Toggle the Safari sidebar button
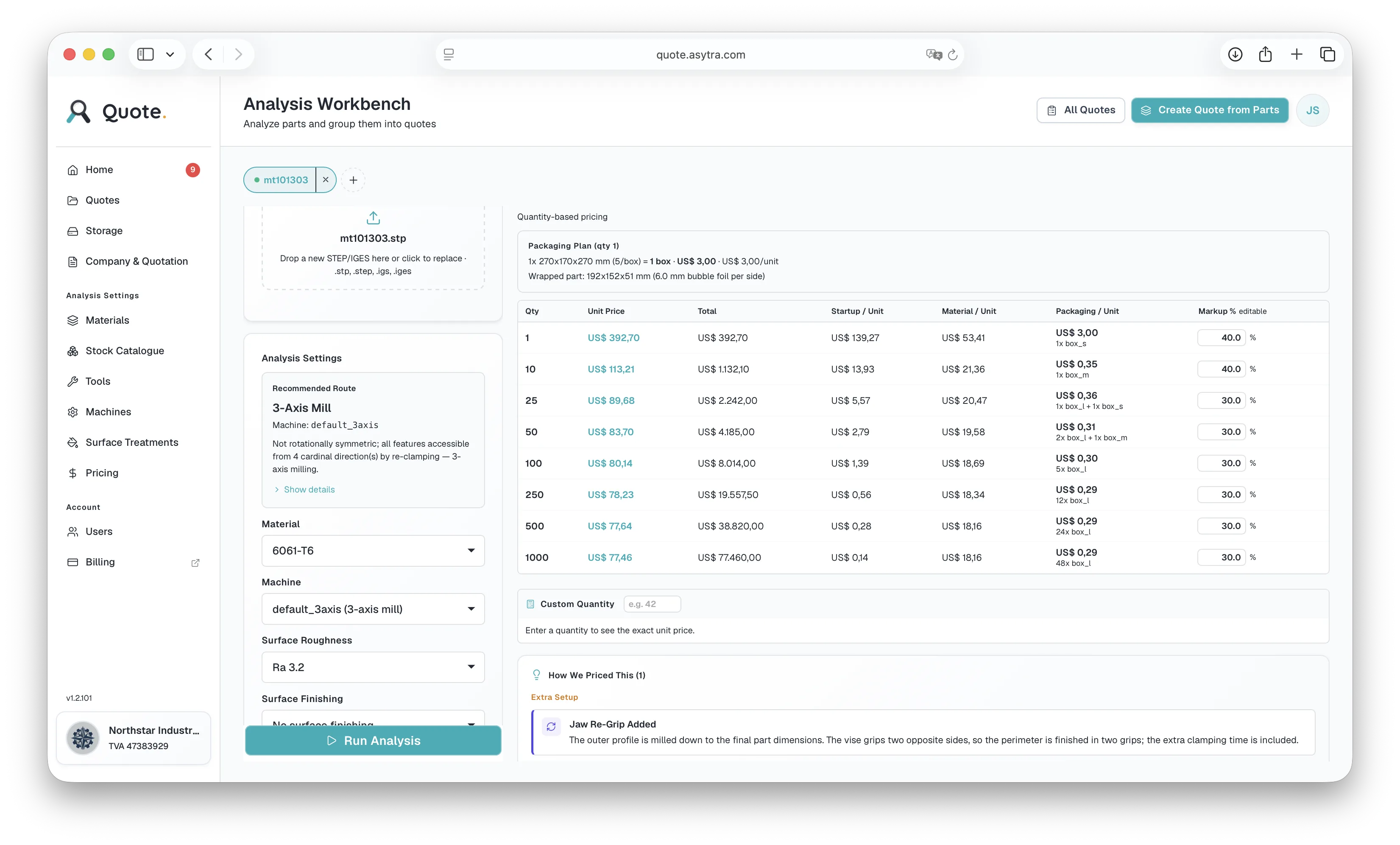This screenshot has width=1400, height=845. [145, 54]
